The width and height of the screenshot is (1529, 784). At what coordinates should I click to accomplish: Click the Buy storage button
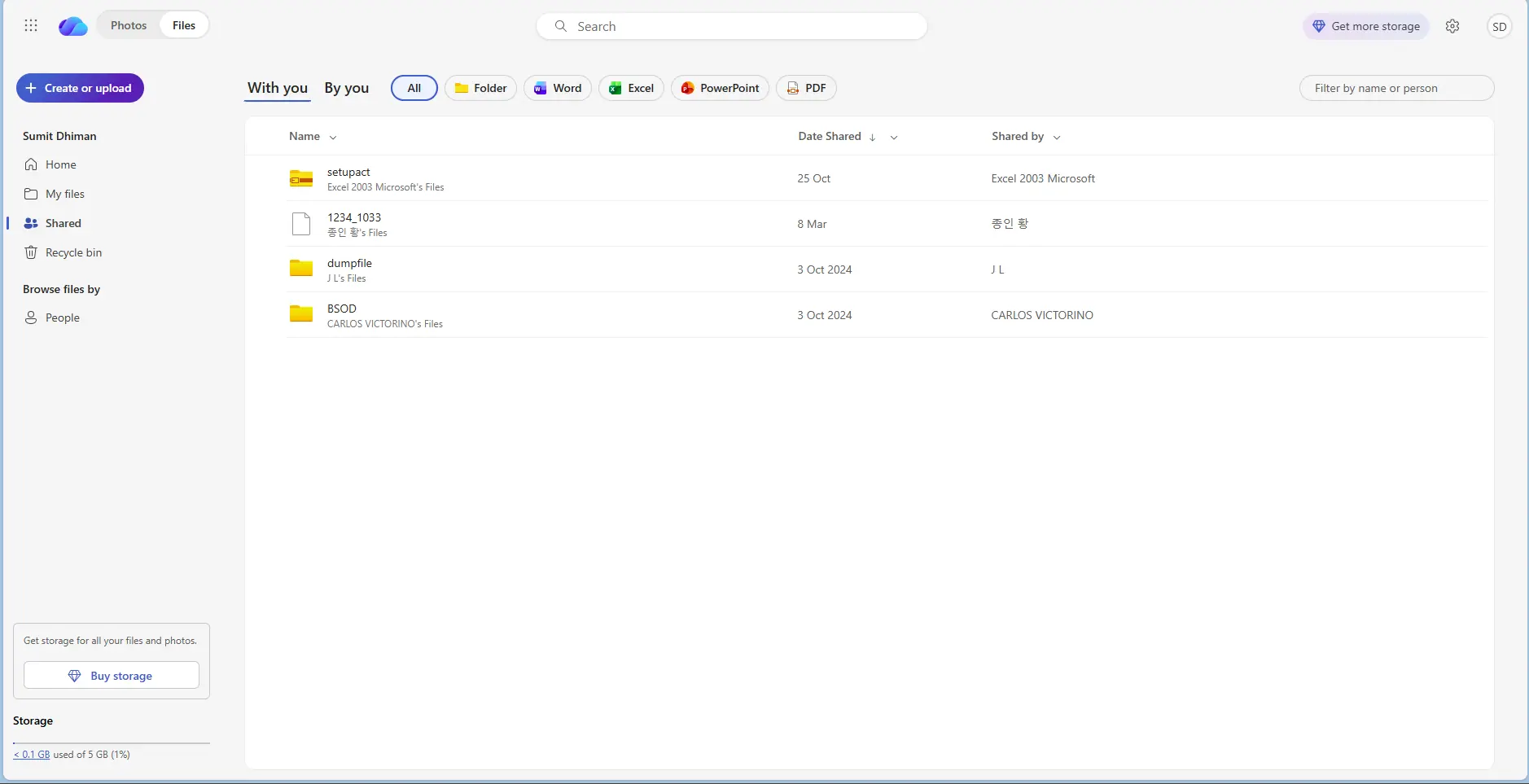(x=112, y=676)
